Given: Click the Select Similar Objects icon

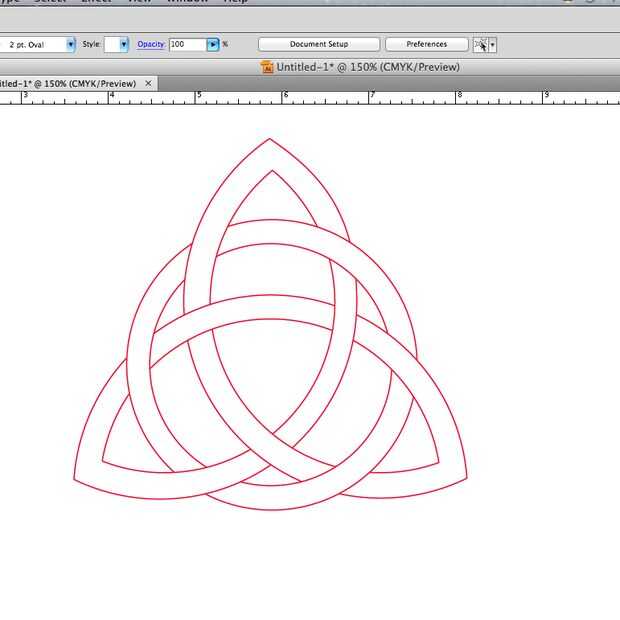Looking at the screenshot, I should point(481,45).
